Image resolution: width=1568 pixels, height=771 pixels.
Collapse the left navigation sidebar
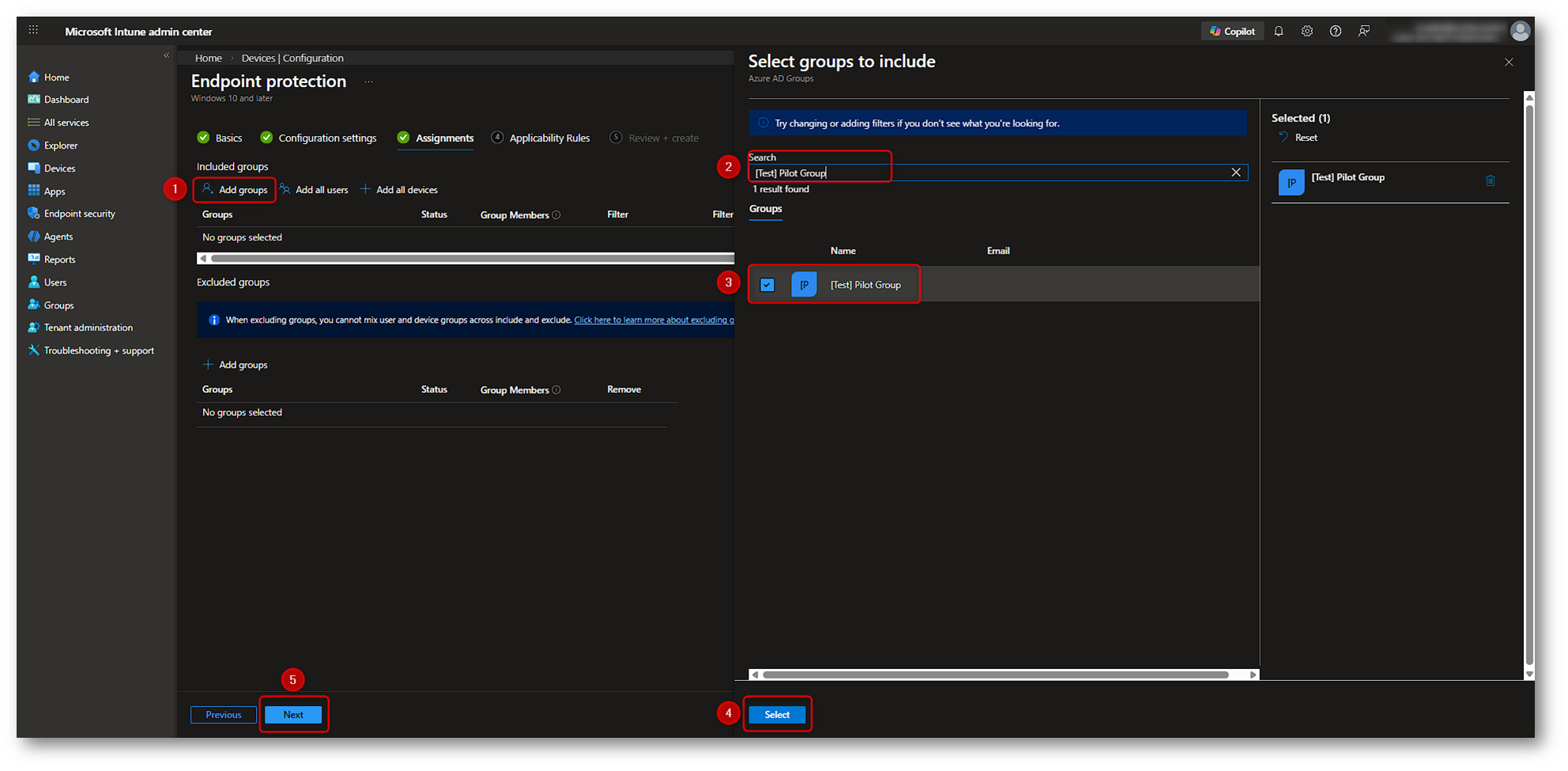click(x=166, y=55)
